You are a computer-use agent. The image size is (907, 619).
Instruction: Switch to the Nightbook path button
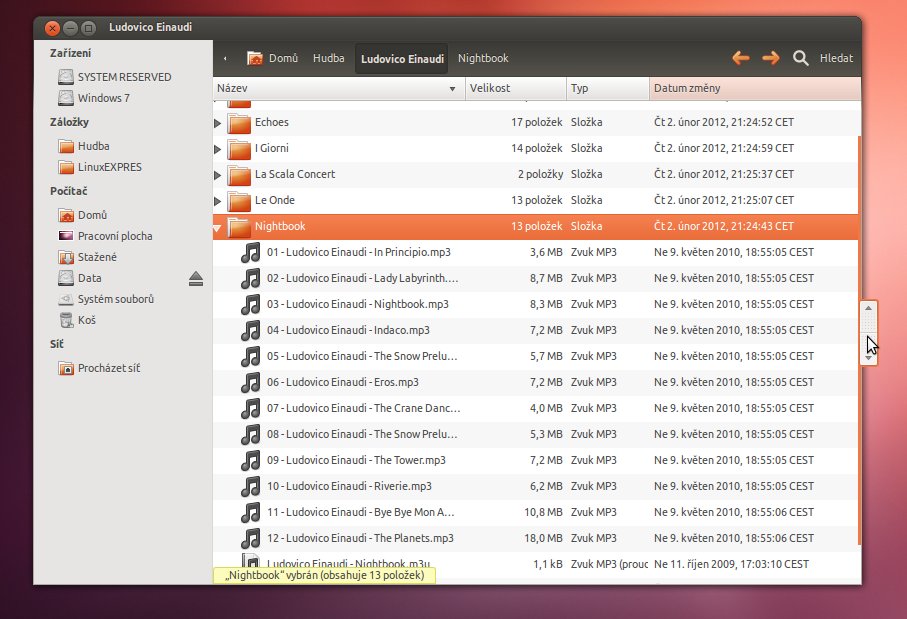click(483, 58)
